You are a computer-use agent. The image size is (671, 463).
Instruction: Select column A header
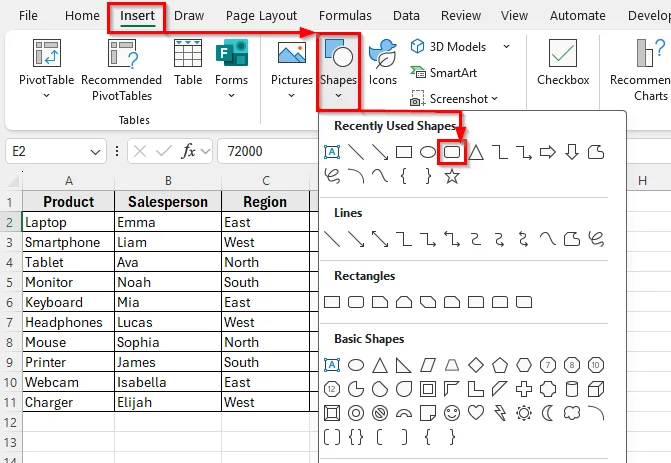68,181
